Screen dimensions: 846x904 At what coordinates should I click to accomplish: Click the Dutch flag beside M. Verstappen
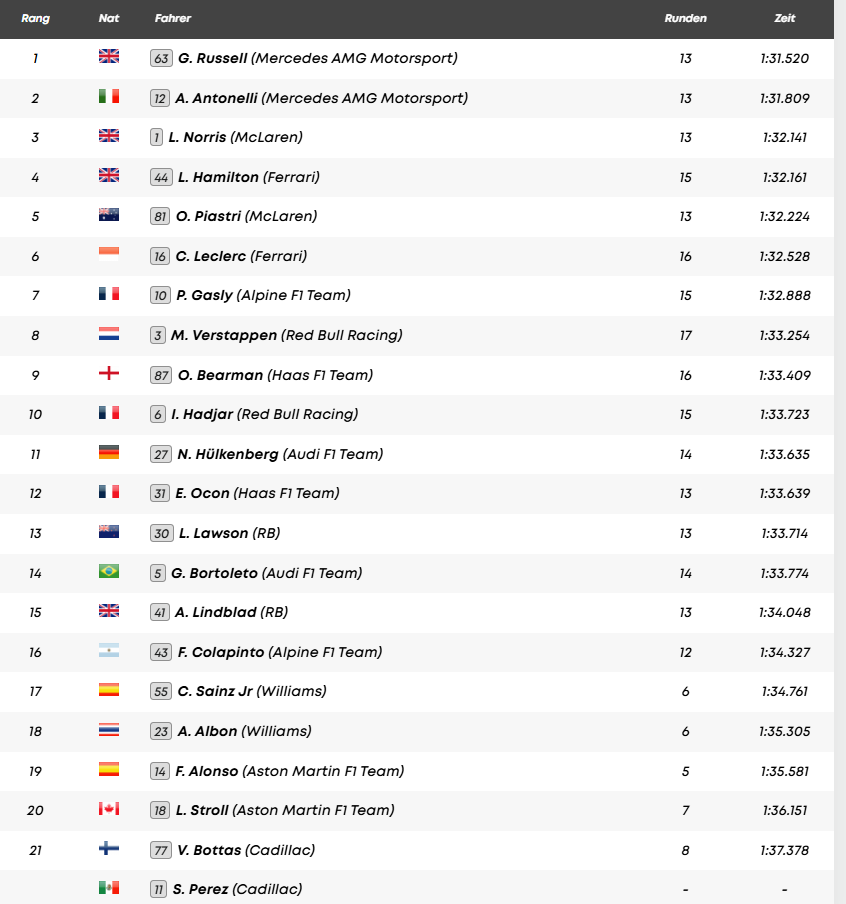pyautogui.click(x=109, y=334)
